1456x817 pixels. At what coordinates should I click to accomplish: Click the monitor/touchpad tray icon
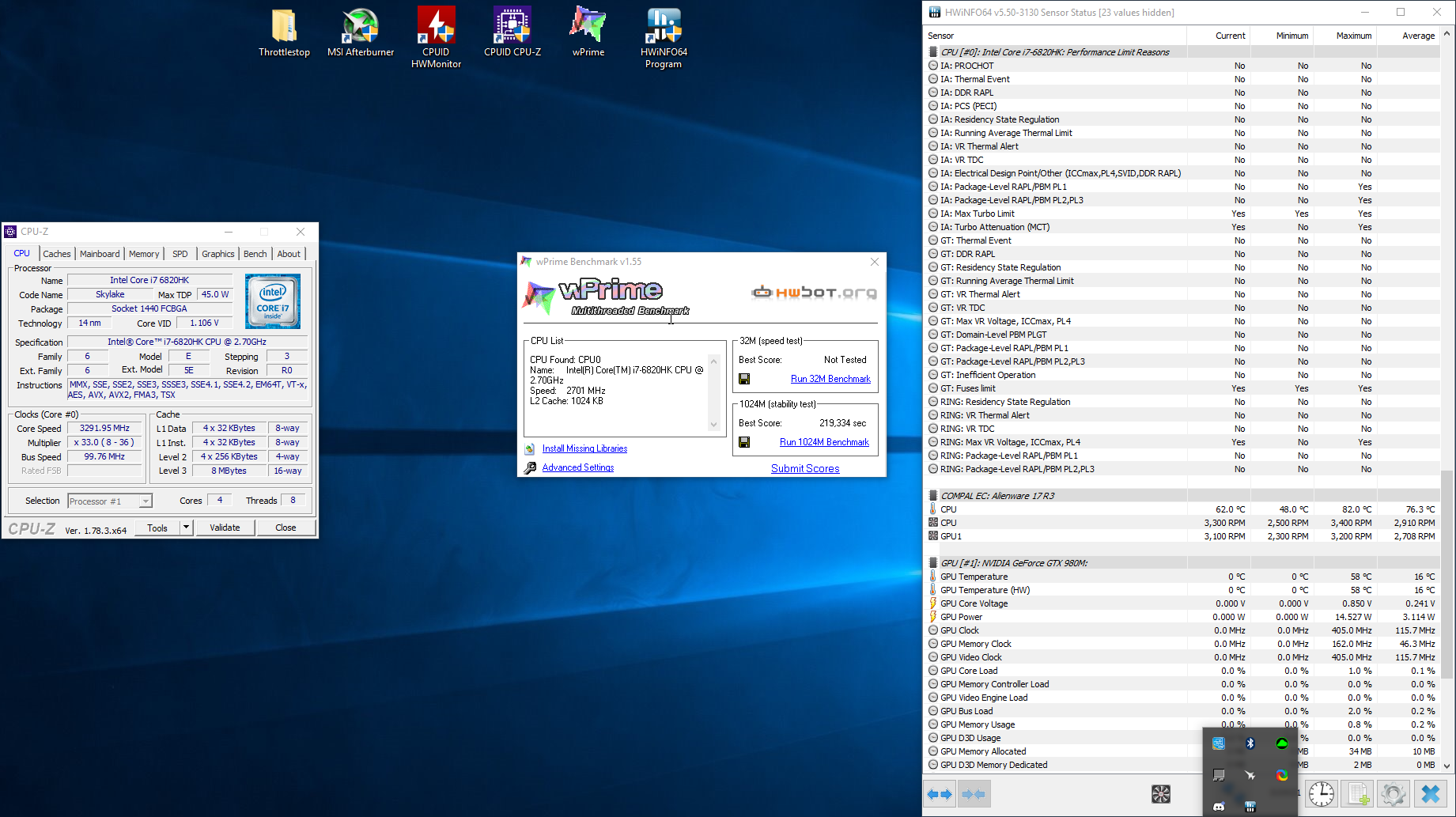(1219, 775)
